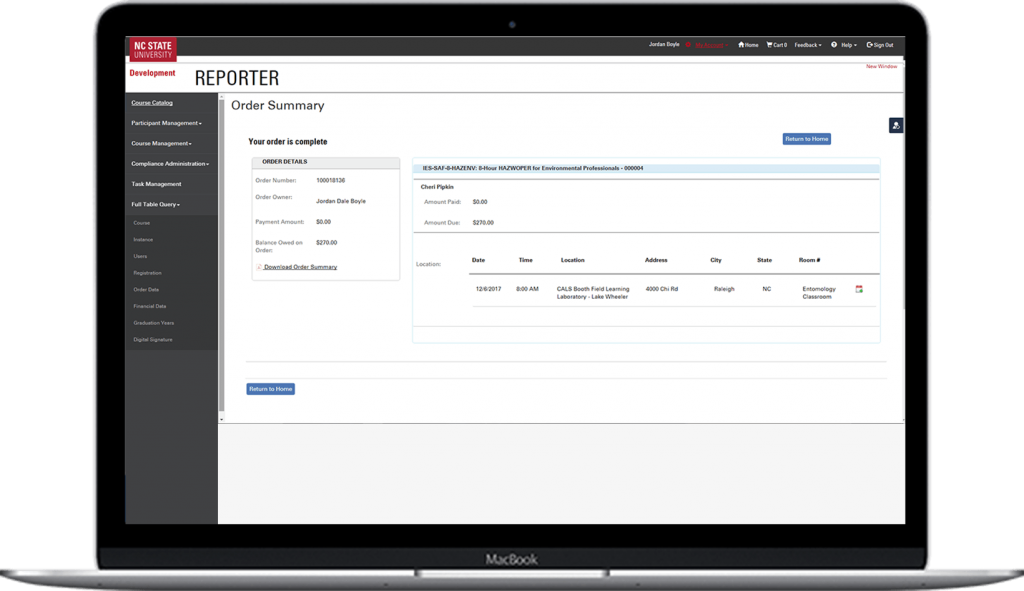Select Financial Data in sidebar submenu
Screen dimensions: 1024x591
[x=150, y=306]
